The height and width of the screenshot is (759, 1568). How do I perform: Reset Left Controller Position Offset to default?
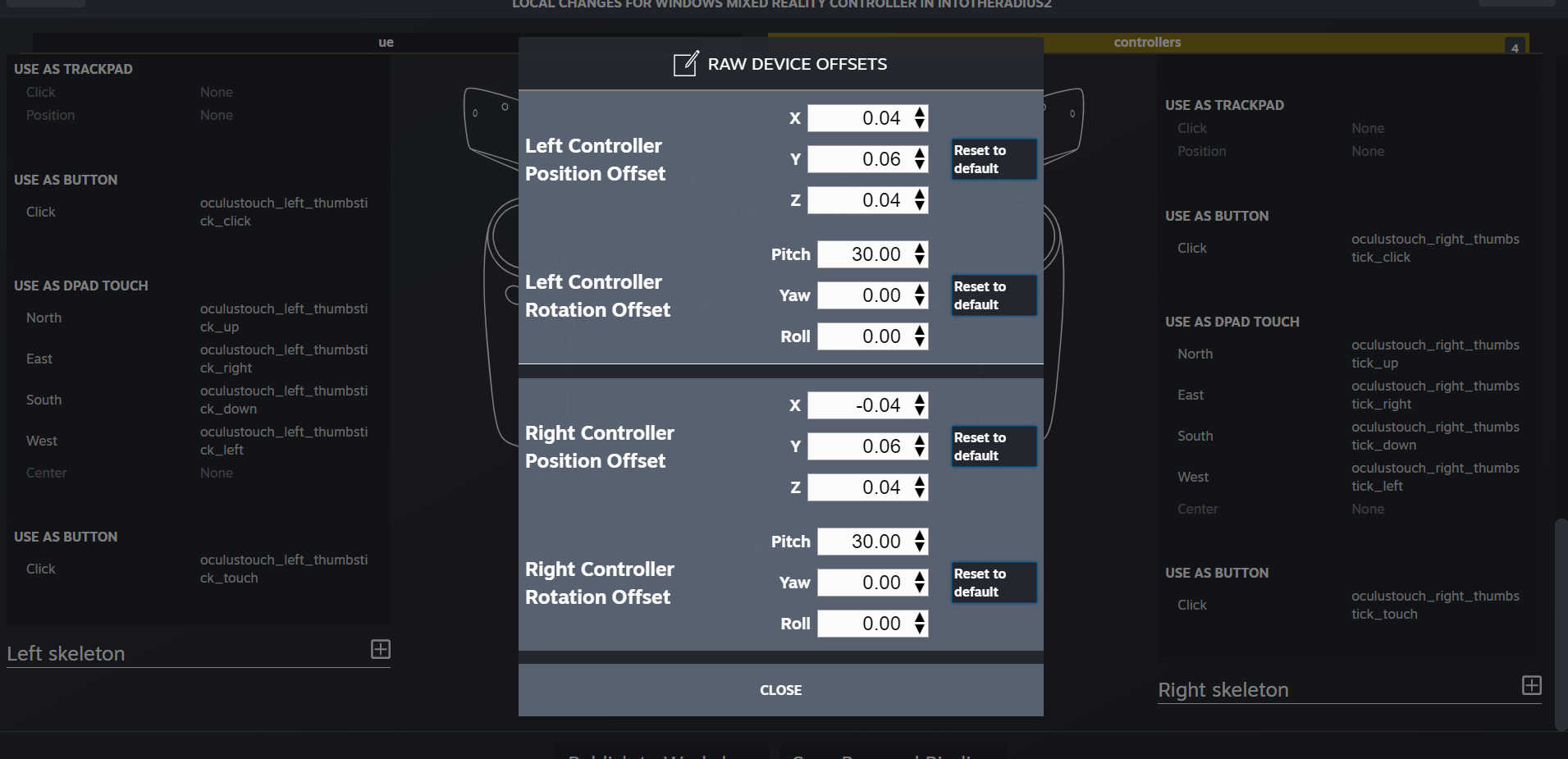pos(993,159)
